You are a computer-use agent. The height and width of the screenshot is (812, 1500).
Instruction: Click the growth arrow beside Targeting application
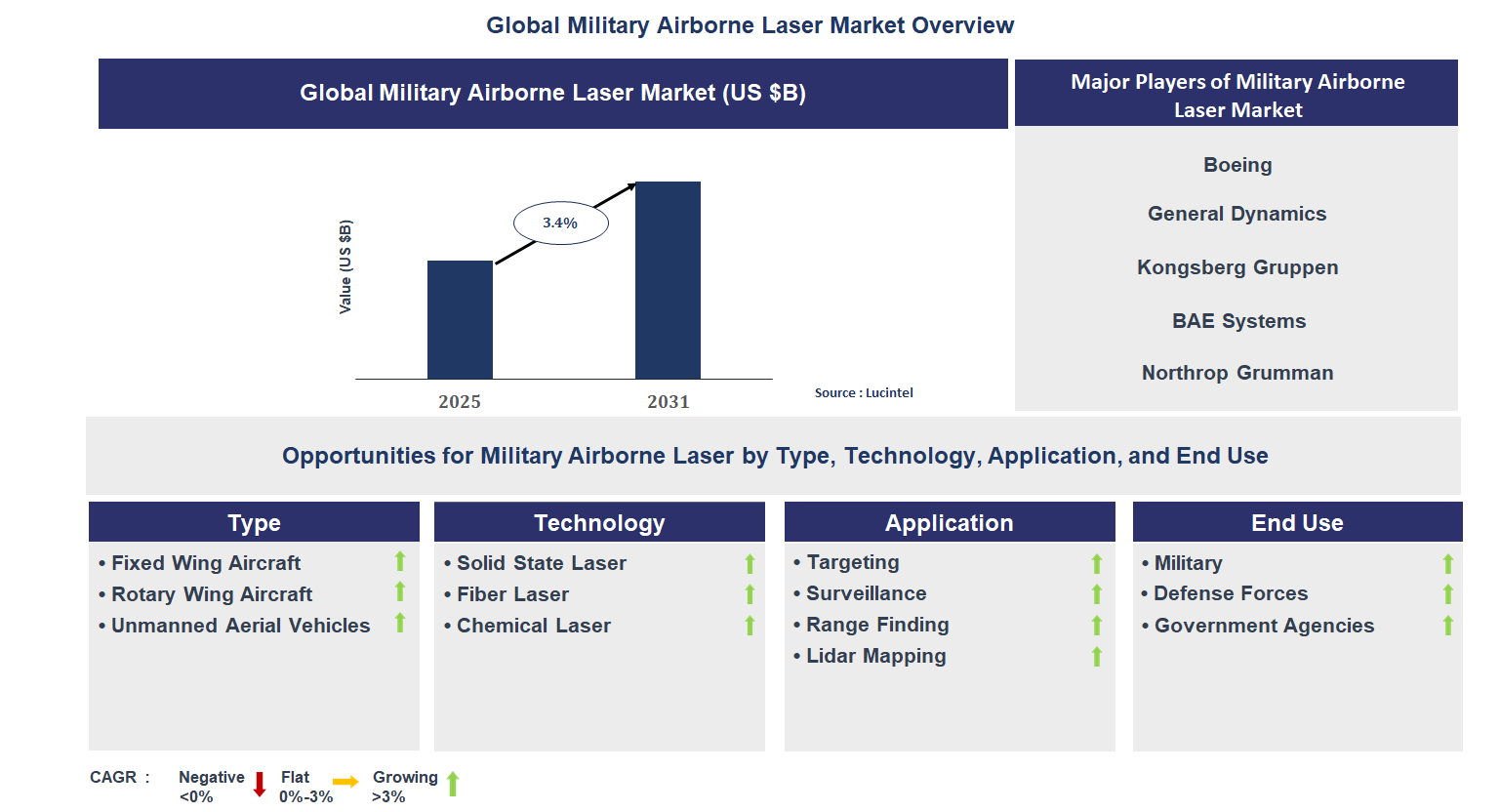[1096, 563]
